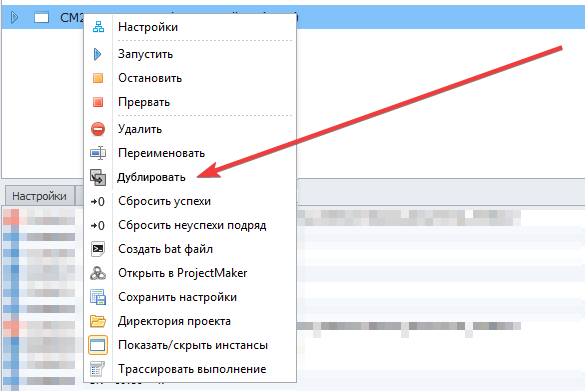Click the orange stop square icon

tap(98, 78)
